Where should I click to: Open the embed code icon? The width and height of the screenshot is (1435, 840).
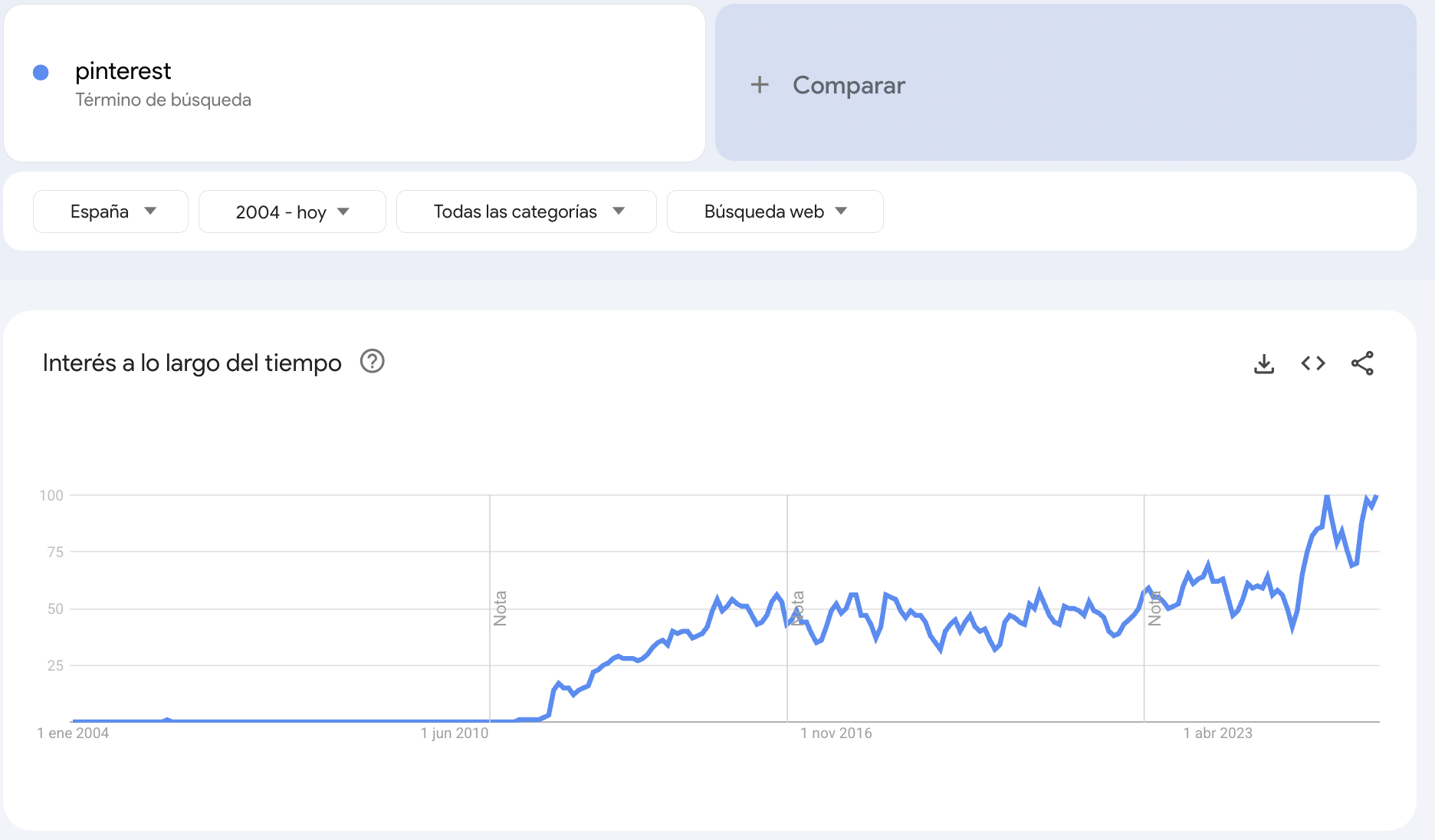click(1313, 363)
